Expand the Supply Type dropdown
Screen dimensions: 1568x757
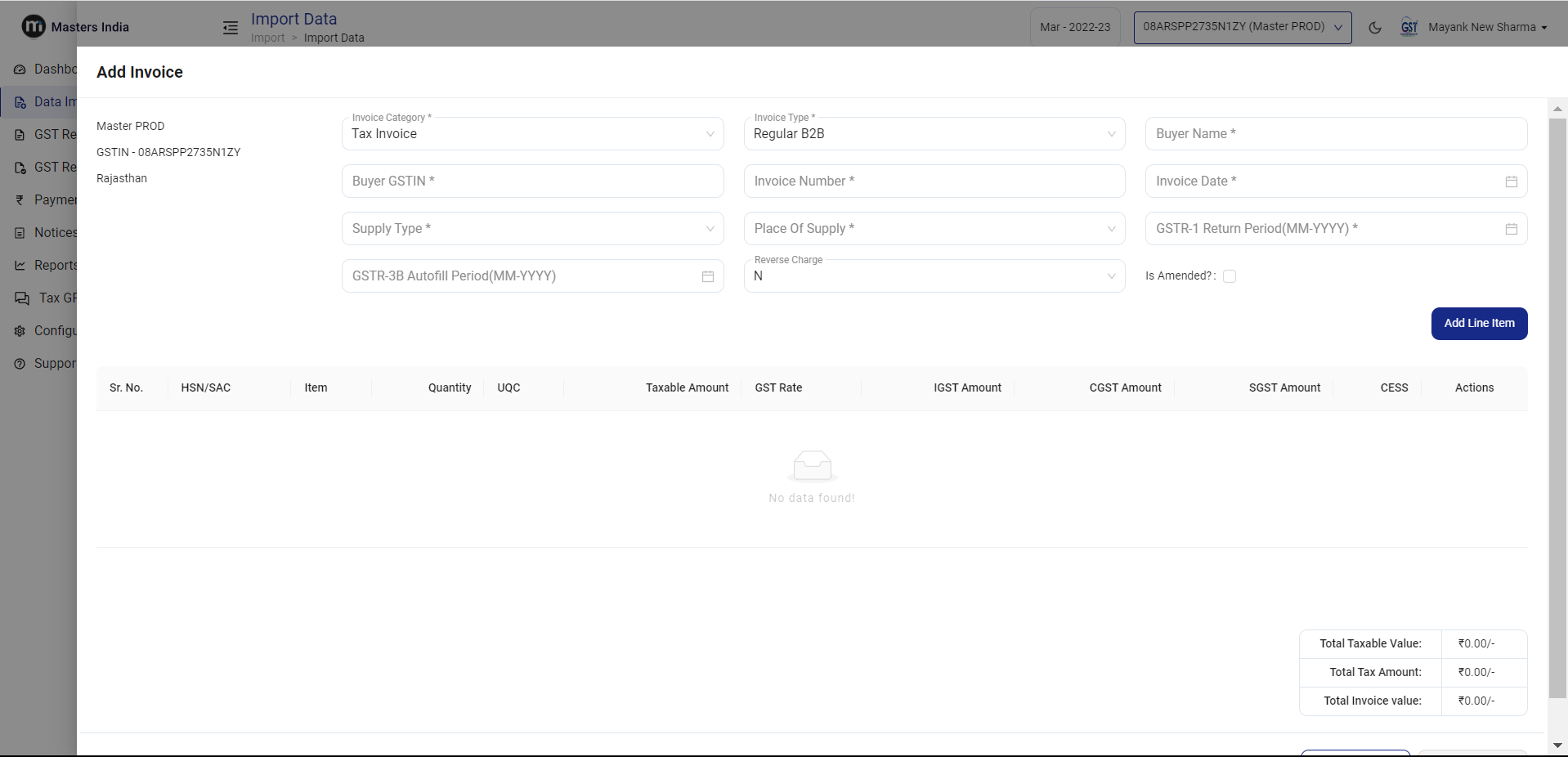[532, 229]
